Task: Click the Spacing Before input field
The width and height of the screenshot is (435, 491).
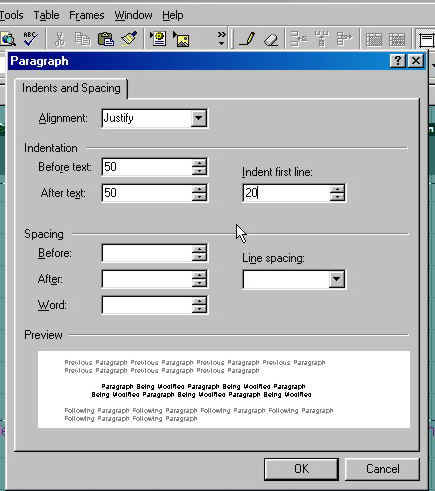Action: [x=147, y=253]
